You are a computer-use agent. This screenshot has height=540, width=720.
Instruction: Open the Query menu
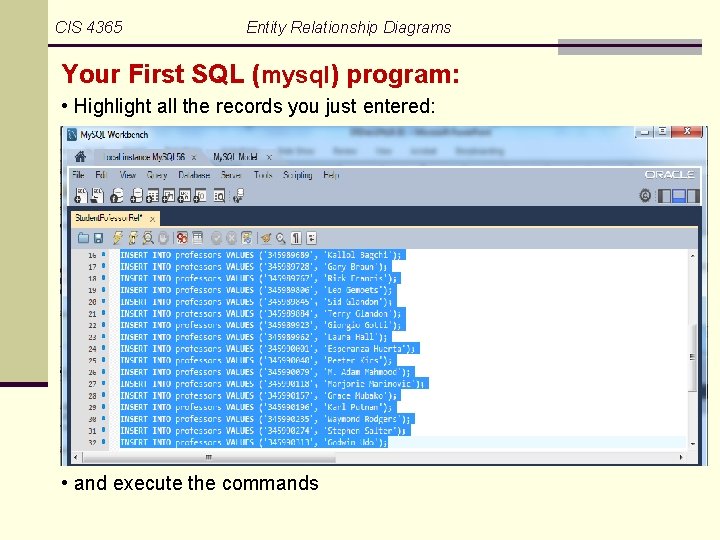[157, 175]
